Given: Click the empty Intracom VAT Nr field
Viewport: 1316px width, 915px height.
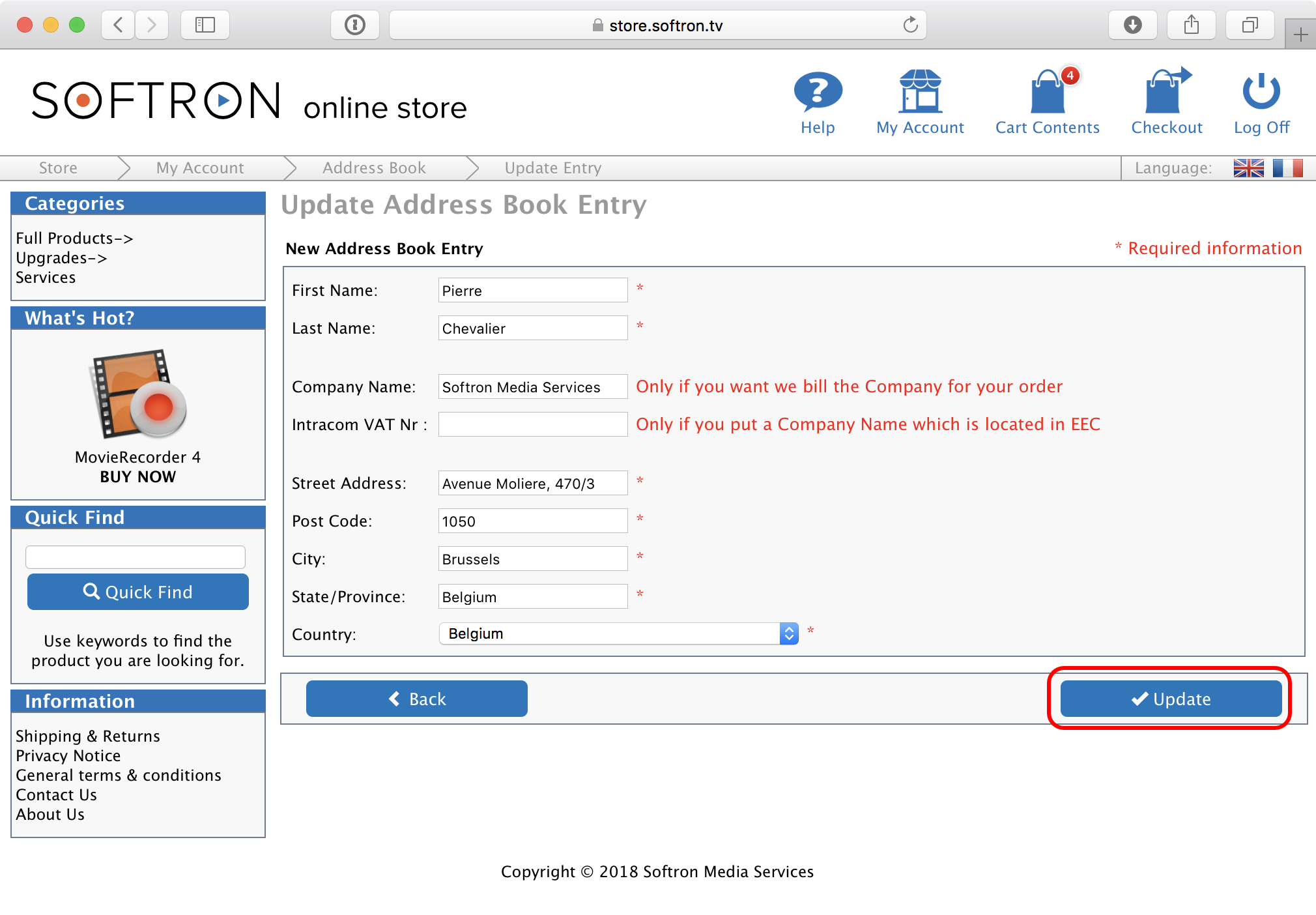Looking at the screenshot, I should point(533,424).
